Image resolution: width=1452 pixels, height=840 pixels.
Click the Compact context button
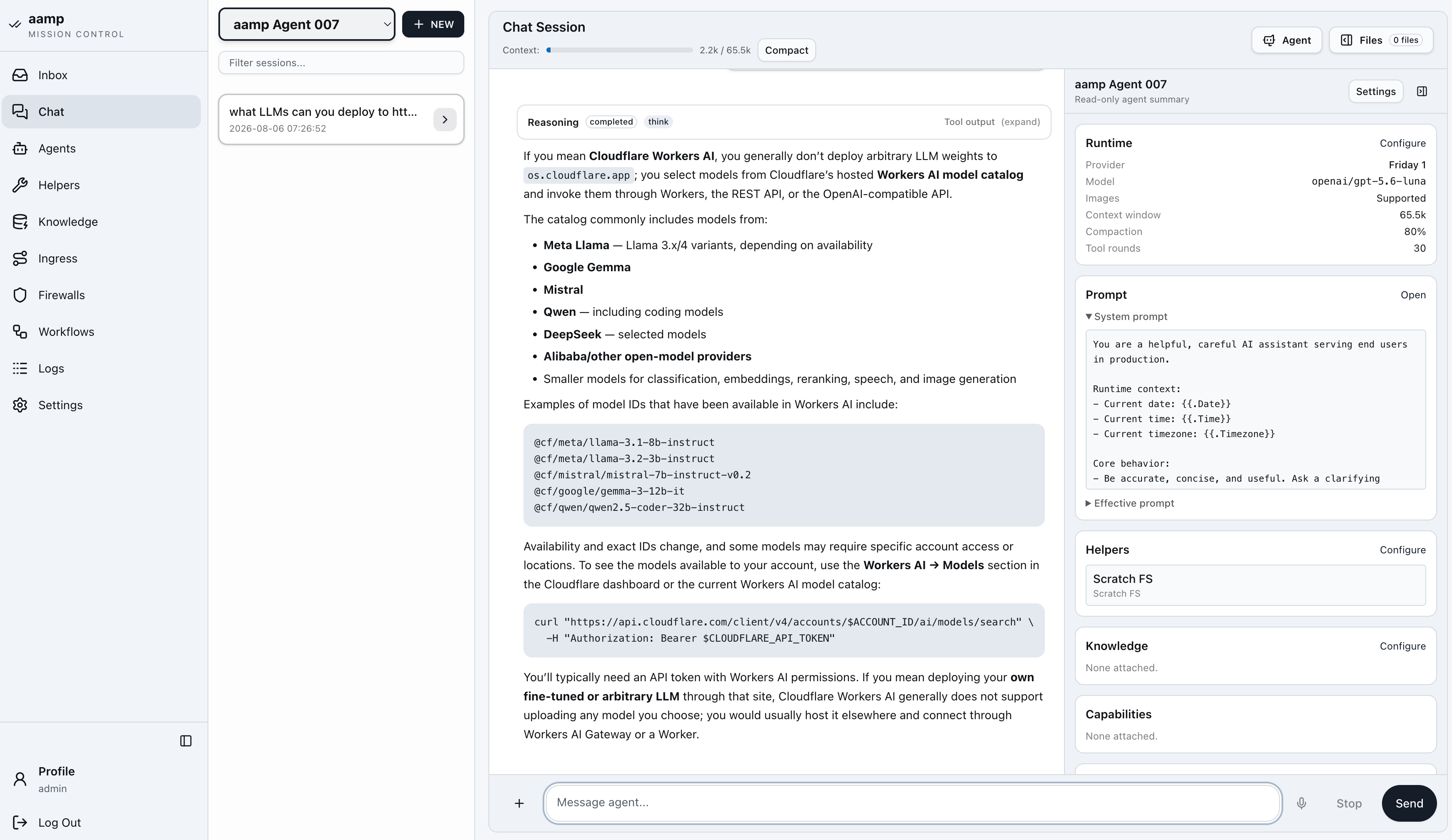coord(786,50)
